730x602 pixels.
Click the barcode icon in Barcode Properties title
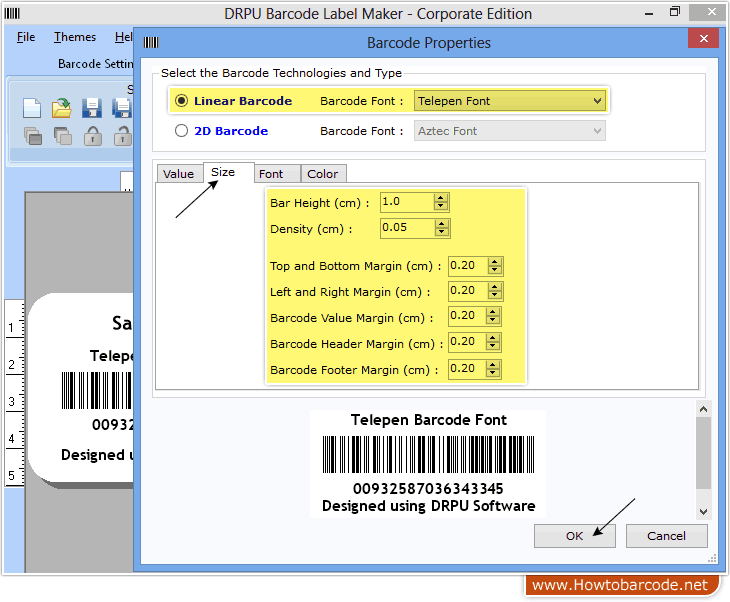click(x=151, y=43)
